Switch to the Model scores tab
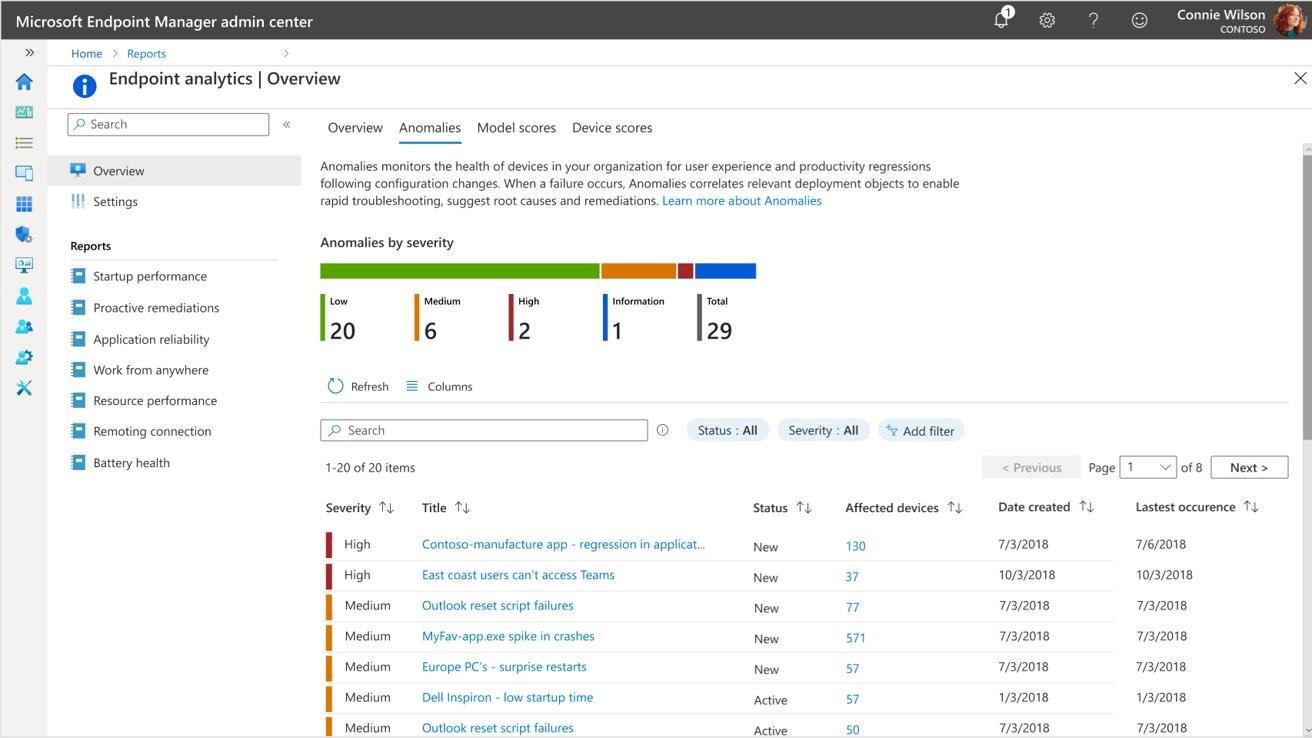 (516, 125)
